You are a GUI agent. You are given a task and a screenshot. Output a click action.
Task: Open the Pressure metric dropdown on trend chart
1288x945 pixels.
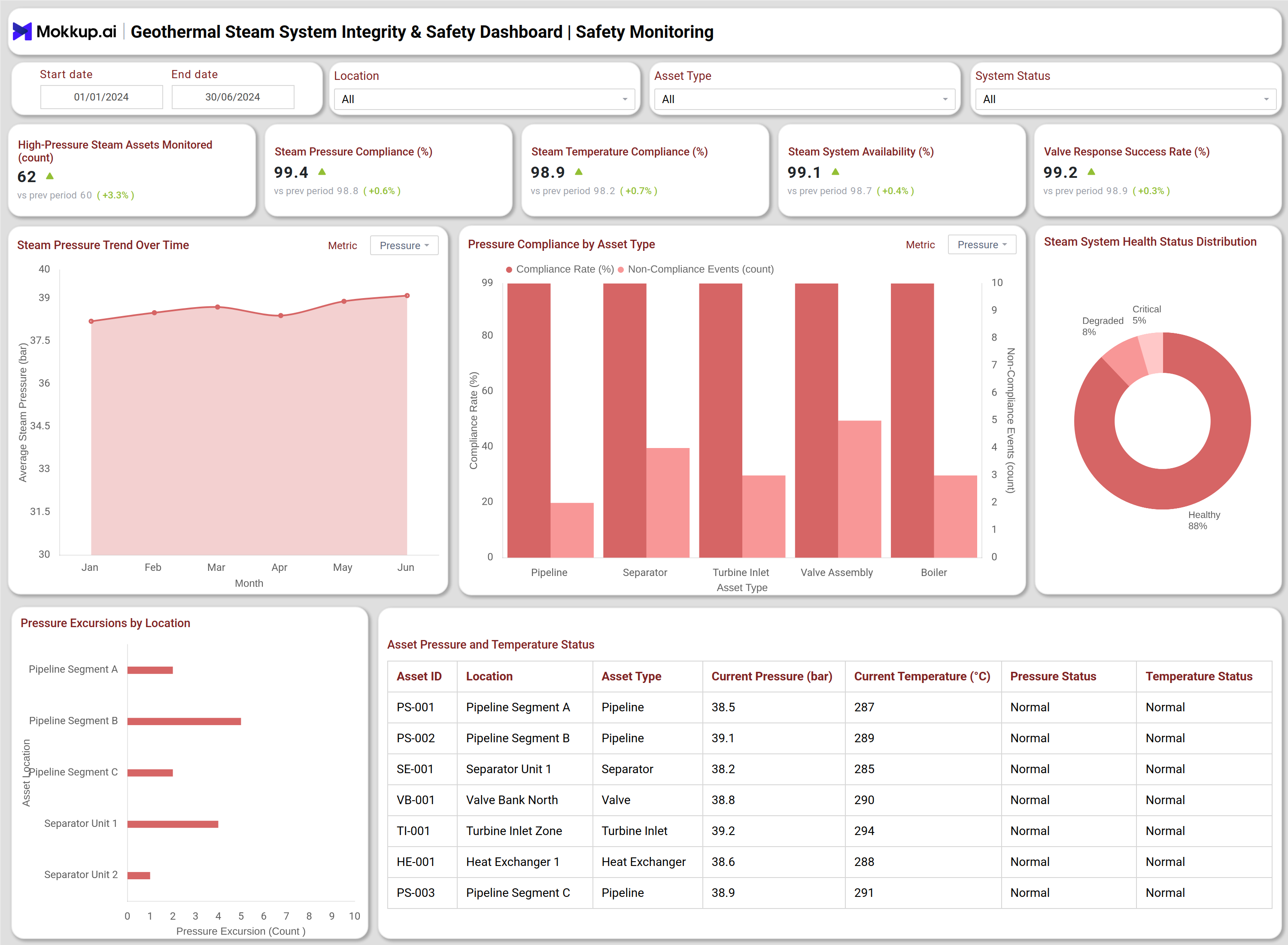pos(404,245)
